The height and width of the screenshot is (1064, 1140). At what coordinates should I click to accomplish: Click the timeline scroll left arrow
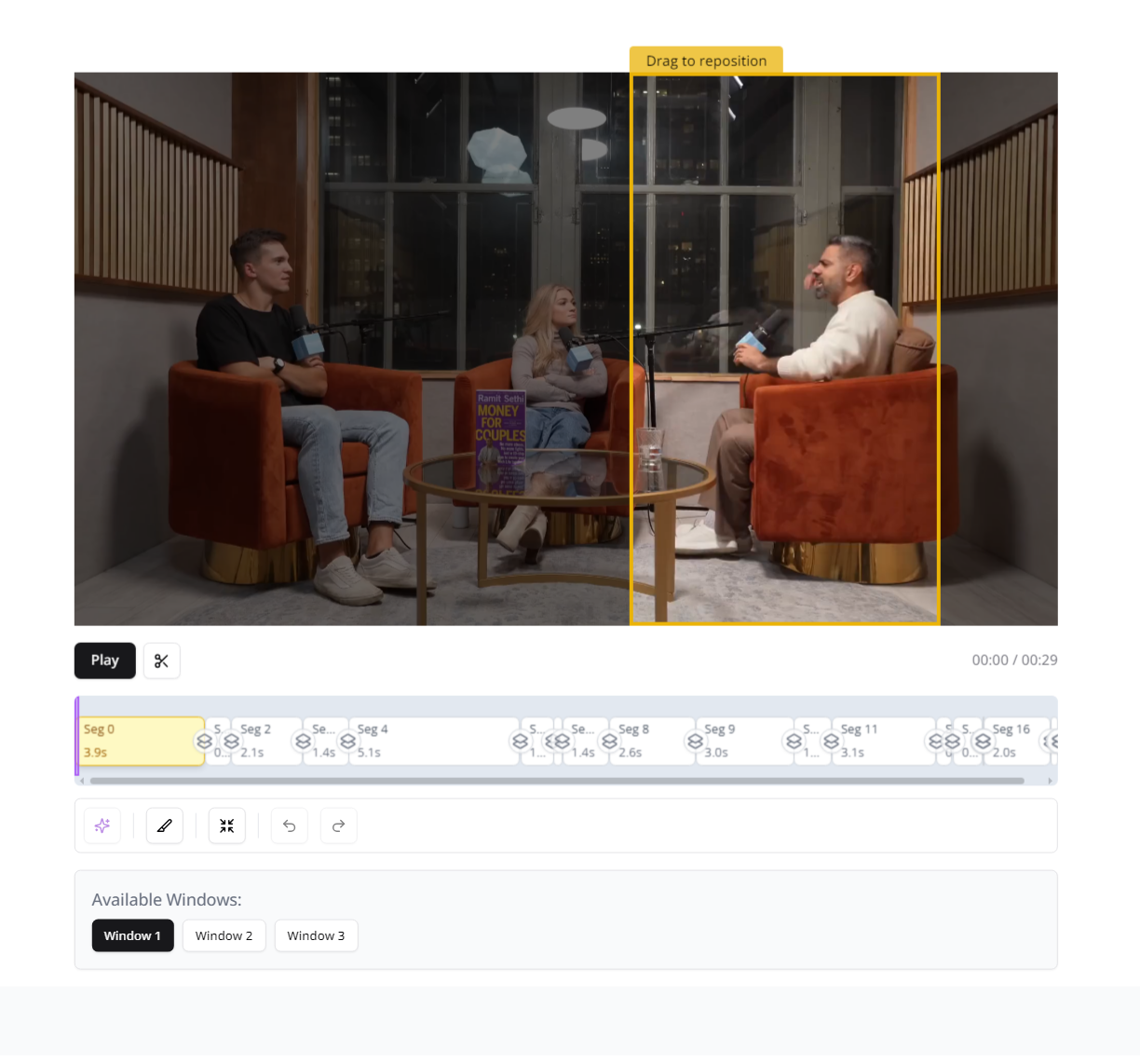[81, 781]
